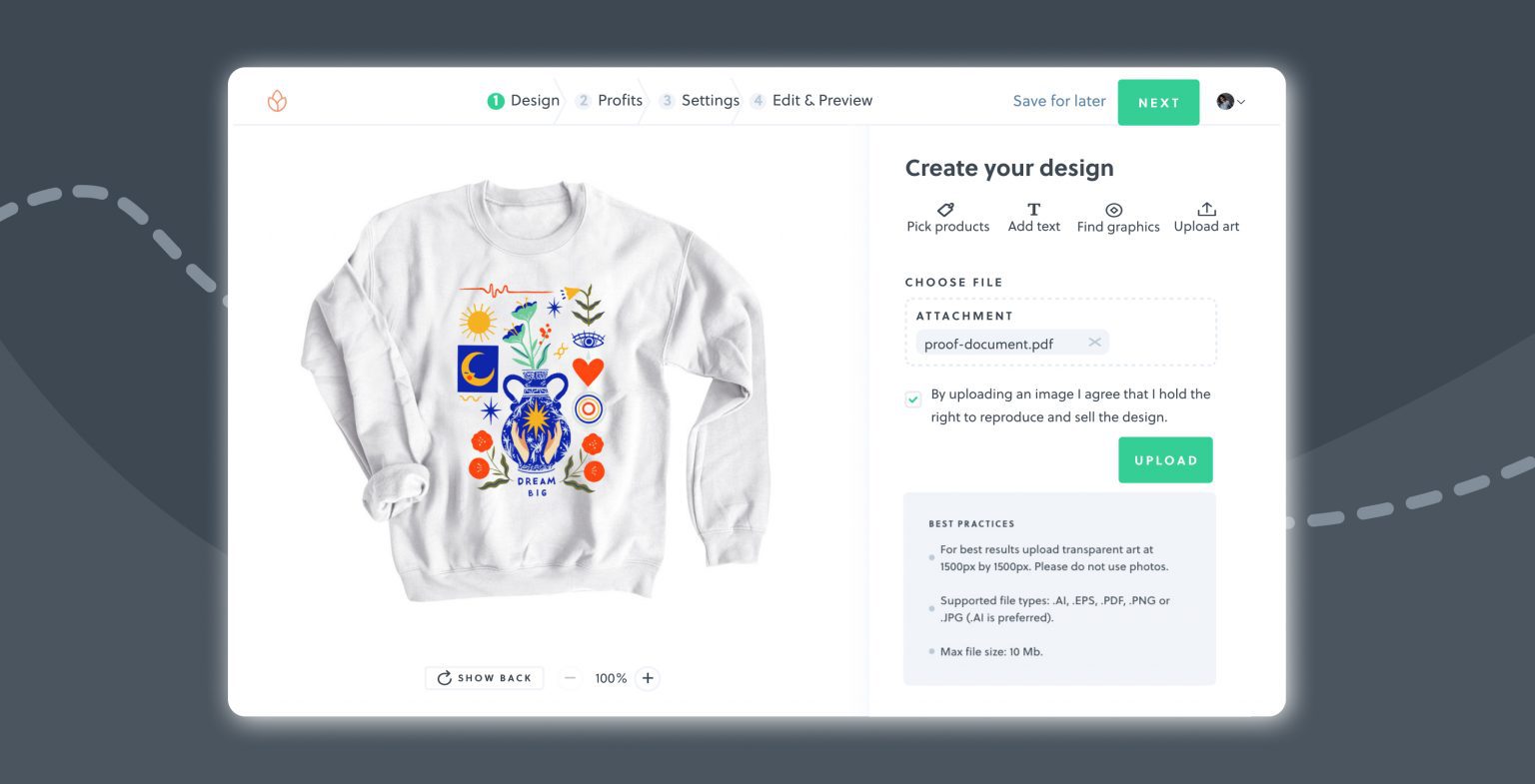The image size is (1535, 784).
Task: Remove the proof-document.pdf attachment
Action: (1094, 342)
